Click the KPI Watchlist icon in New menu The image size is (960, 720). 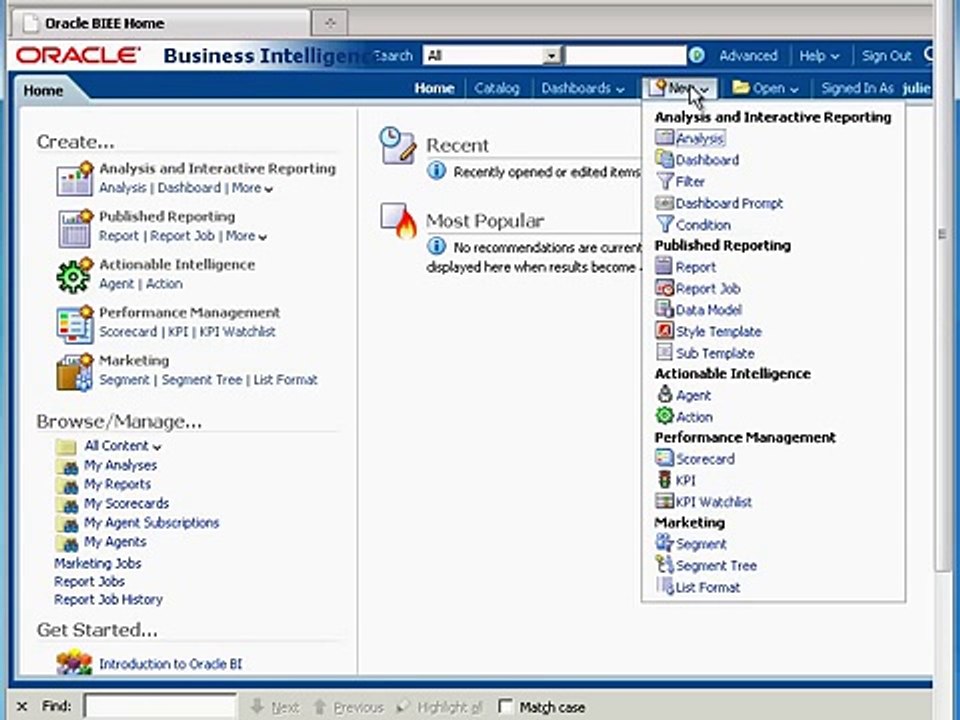pyautogui.click(x=664, y=501)
